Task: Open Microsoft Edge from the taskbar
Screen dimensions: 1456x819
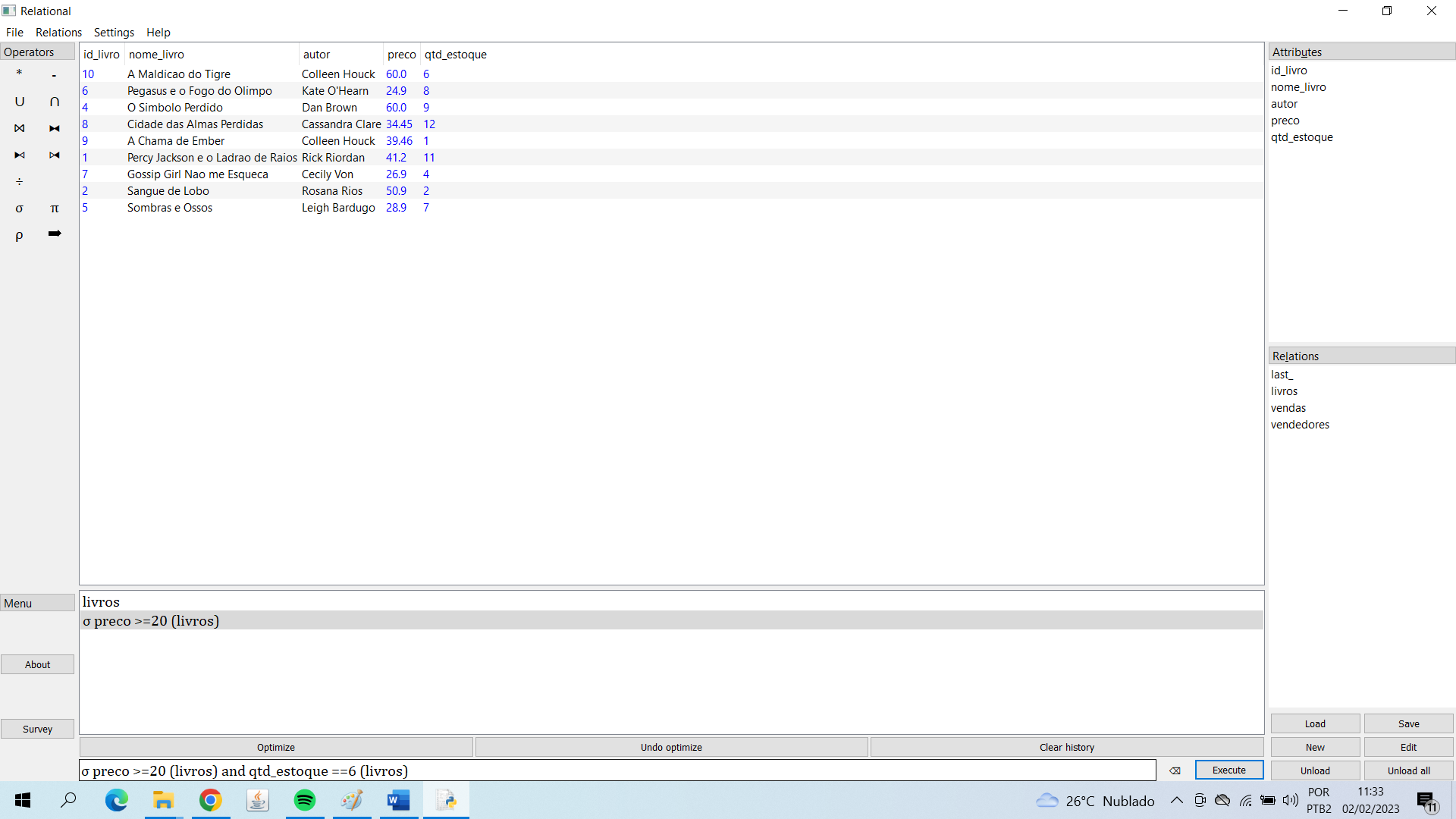Action: pos(117,800)
